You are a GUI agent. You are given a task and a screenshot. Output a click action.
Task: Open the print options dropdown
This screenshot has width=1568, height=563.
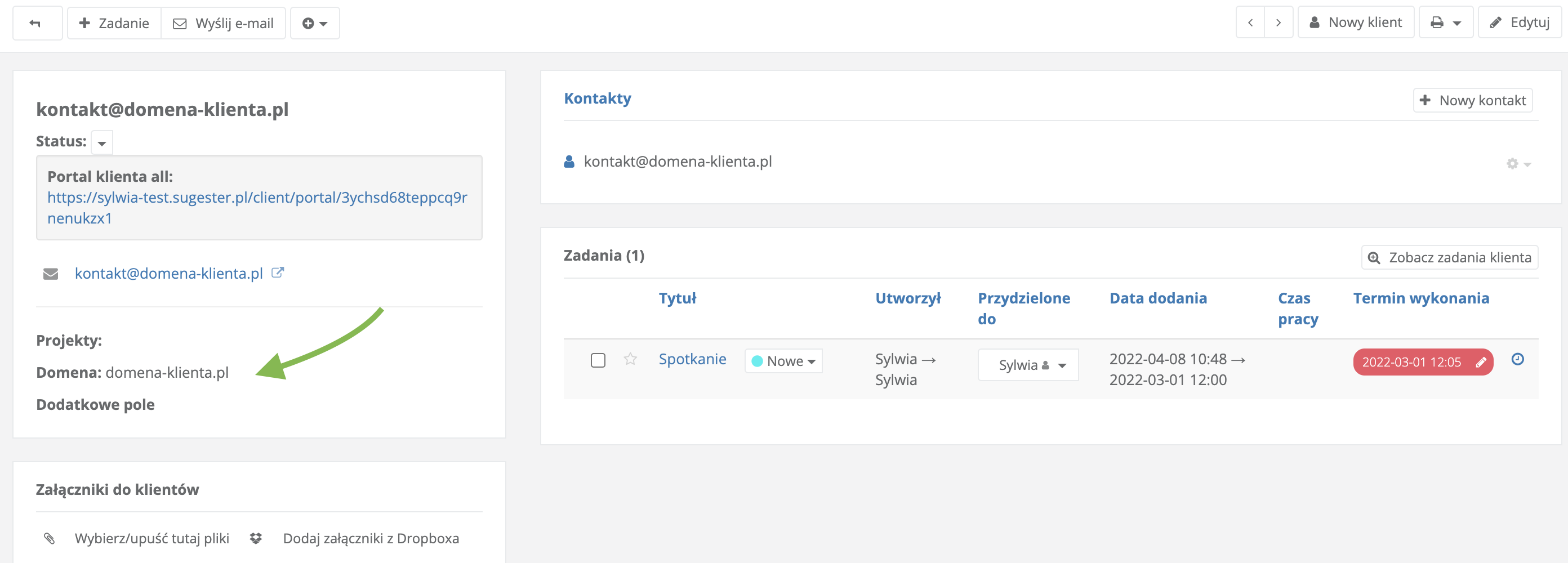(x=1445, y=23)
